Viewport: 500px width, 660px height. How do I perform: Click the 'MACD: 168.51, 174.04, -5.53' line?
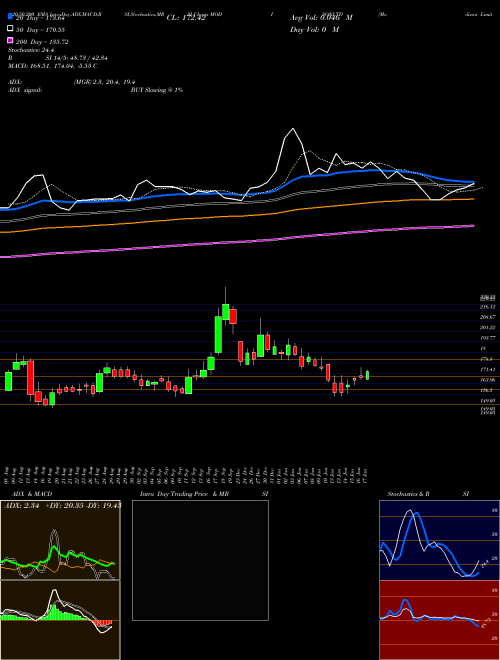pyautogui.click(x=53, y=66)
